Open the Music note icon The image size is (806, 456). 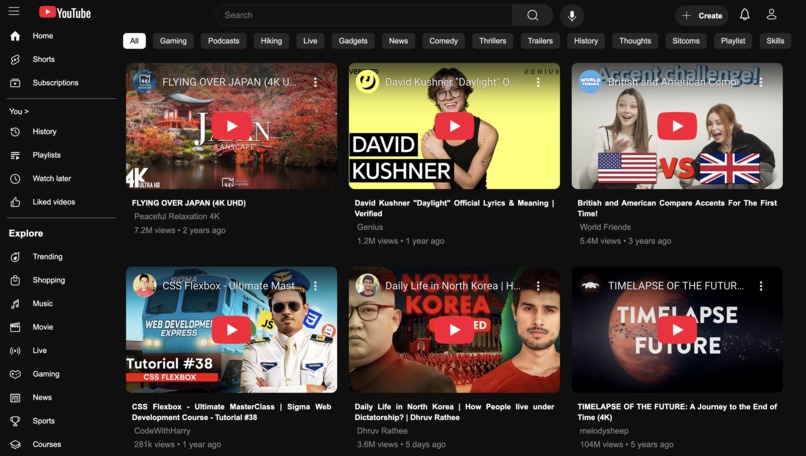pos(15,304)
